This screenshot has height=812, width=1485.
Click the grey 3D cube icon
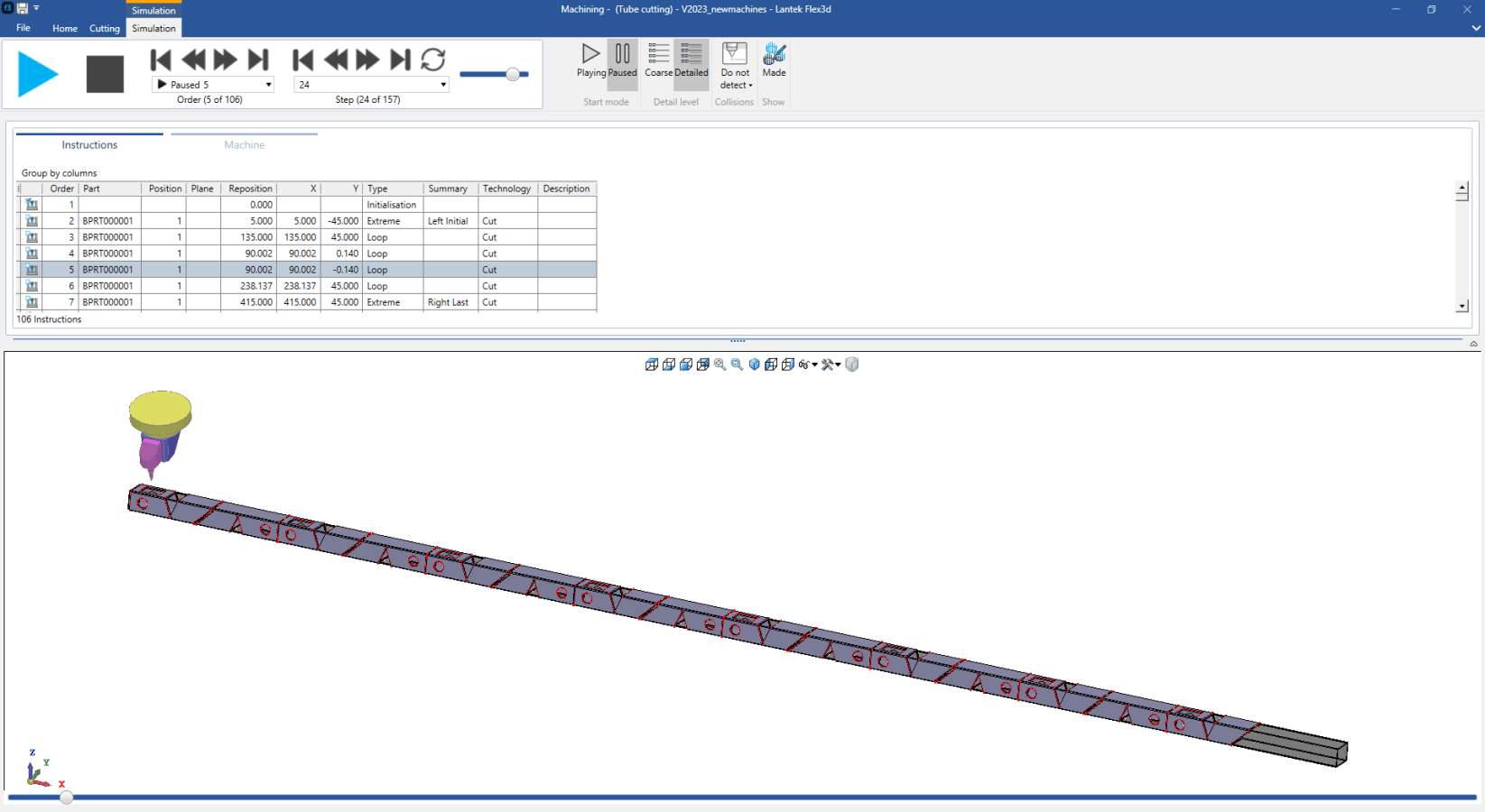coord(852,364)
